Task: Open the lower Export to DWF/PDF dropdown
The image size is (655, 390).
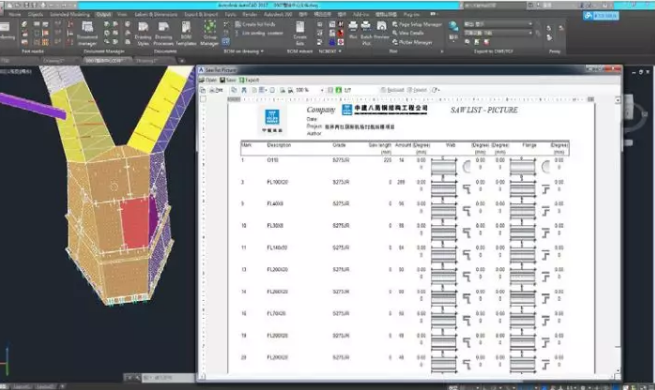Action: coord(498,33)
